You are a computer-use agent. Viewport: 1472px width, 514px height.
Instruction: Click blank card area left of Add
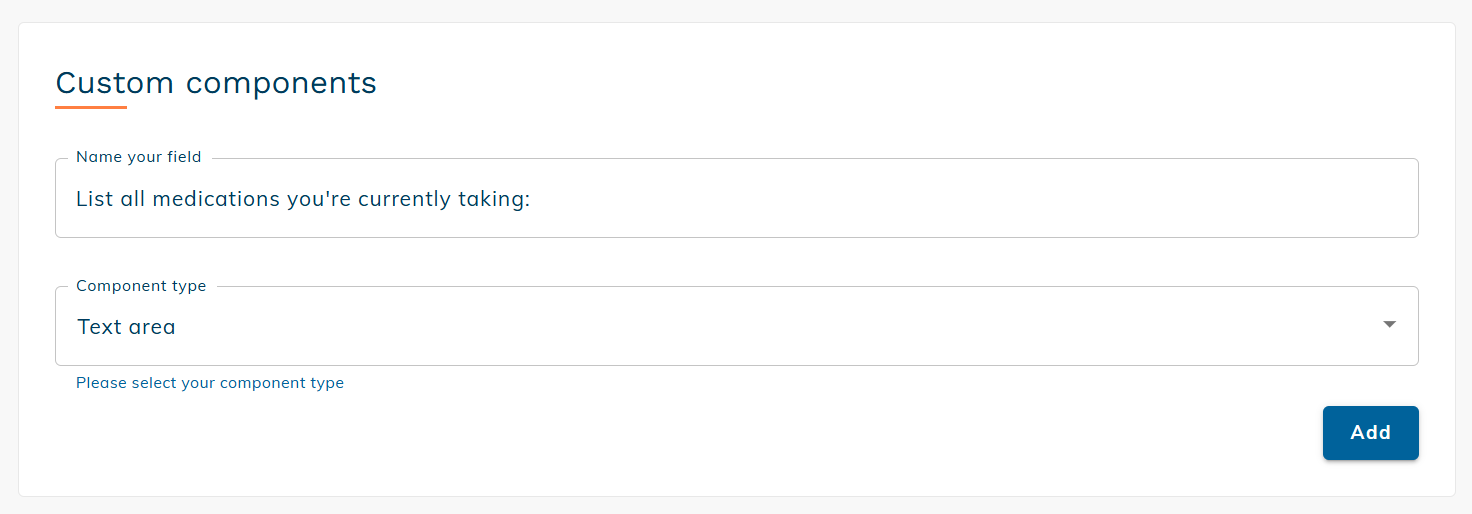[800, 433]
